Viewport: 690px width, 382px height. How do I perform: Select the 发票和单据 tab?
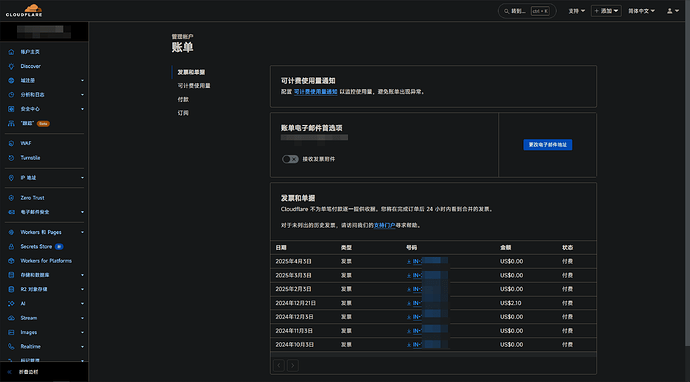(x=191, y=72)
